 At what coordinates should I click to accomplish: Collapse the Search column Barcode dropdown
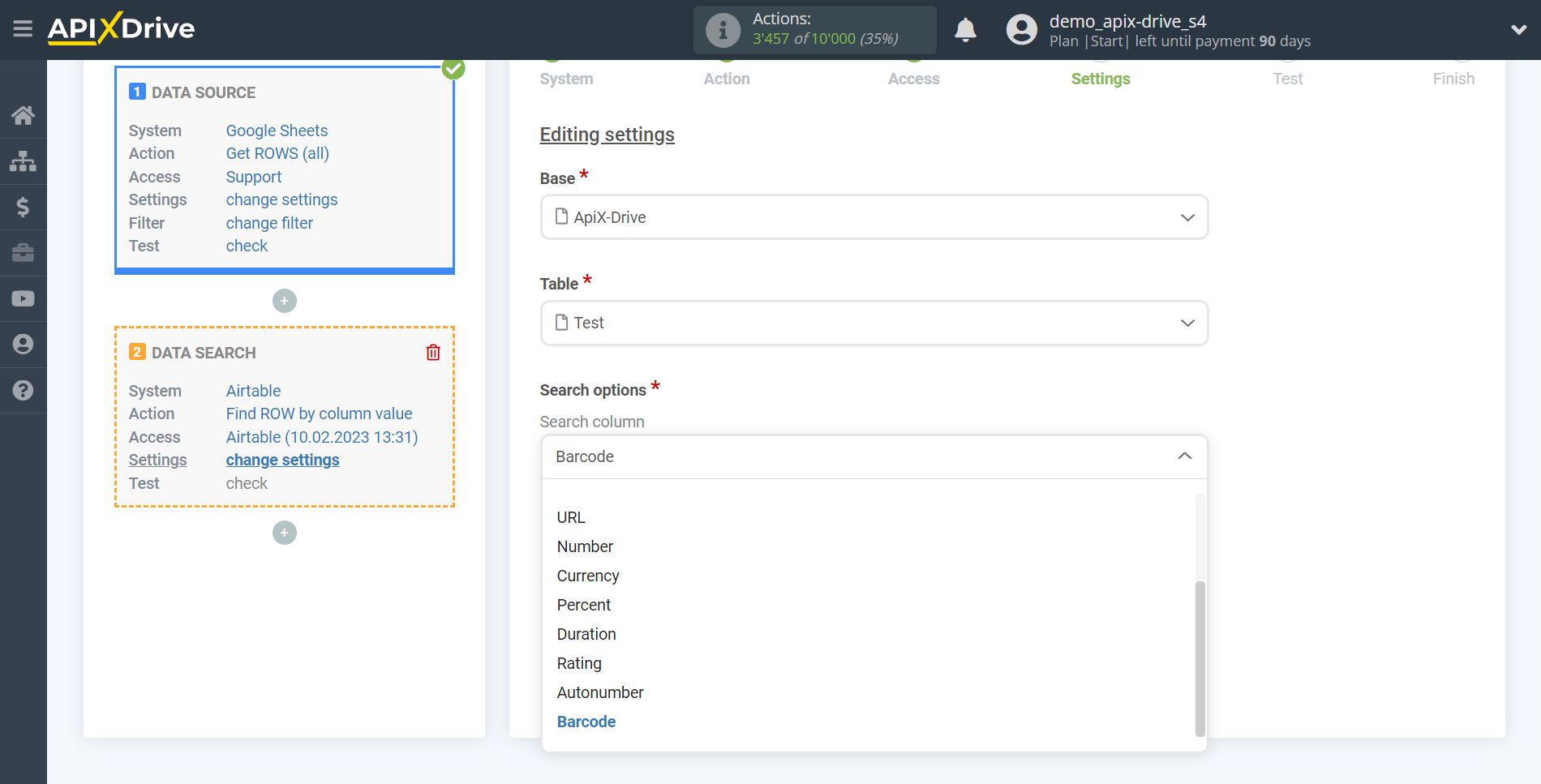(x=874, y=456)
